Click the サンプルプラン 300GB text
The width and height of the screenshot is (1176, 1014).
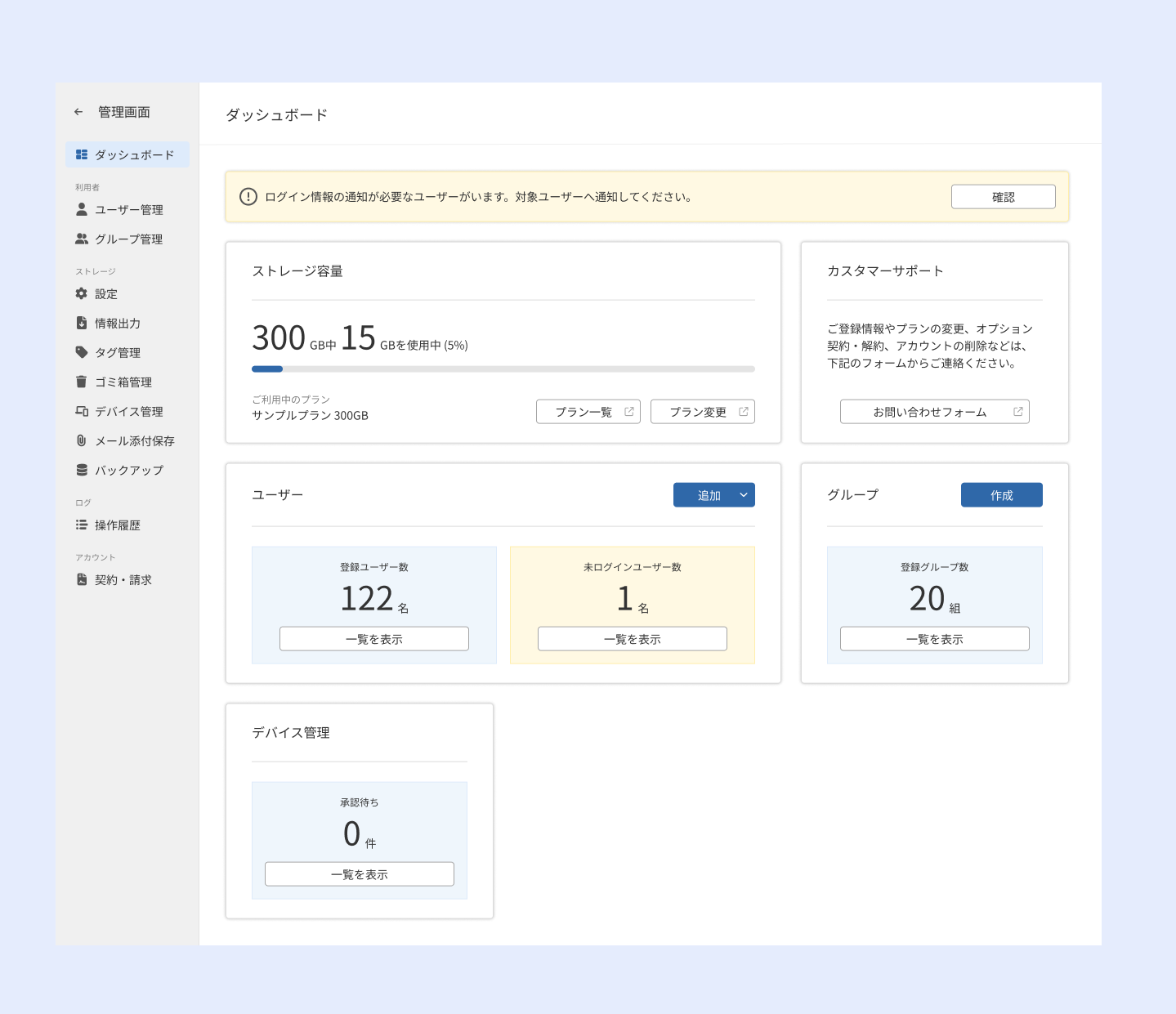(311, 416)
